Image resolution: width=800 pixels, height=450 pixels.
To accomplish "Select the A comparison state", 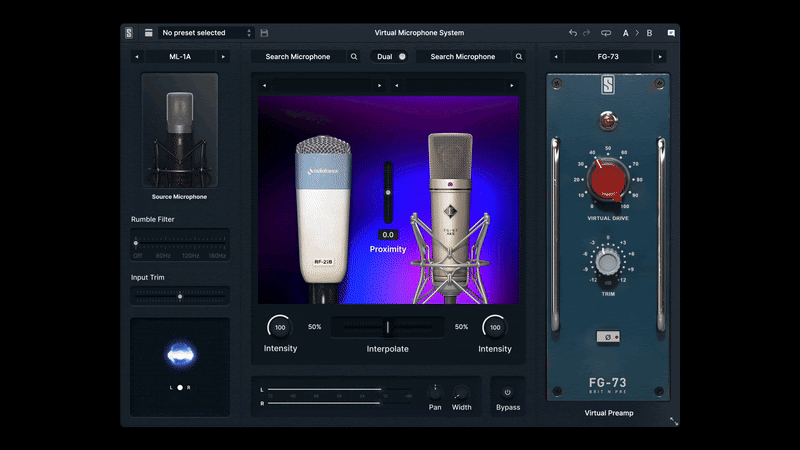I will point(626,33).
